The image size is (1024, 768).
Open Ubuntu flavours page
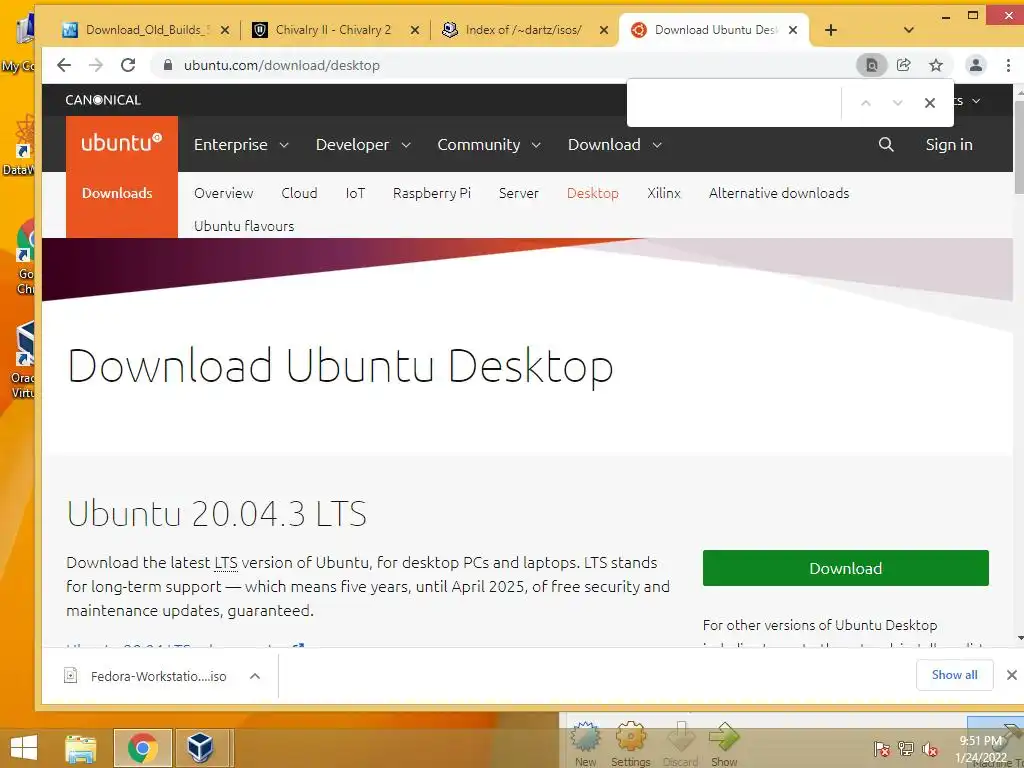click(x=244, y=226)
